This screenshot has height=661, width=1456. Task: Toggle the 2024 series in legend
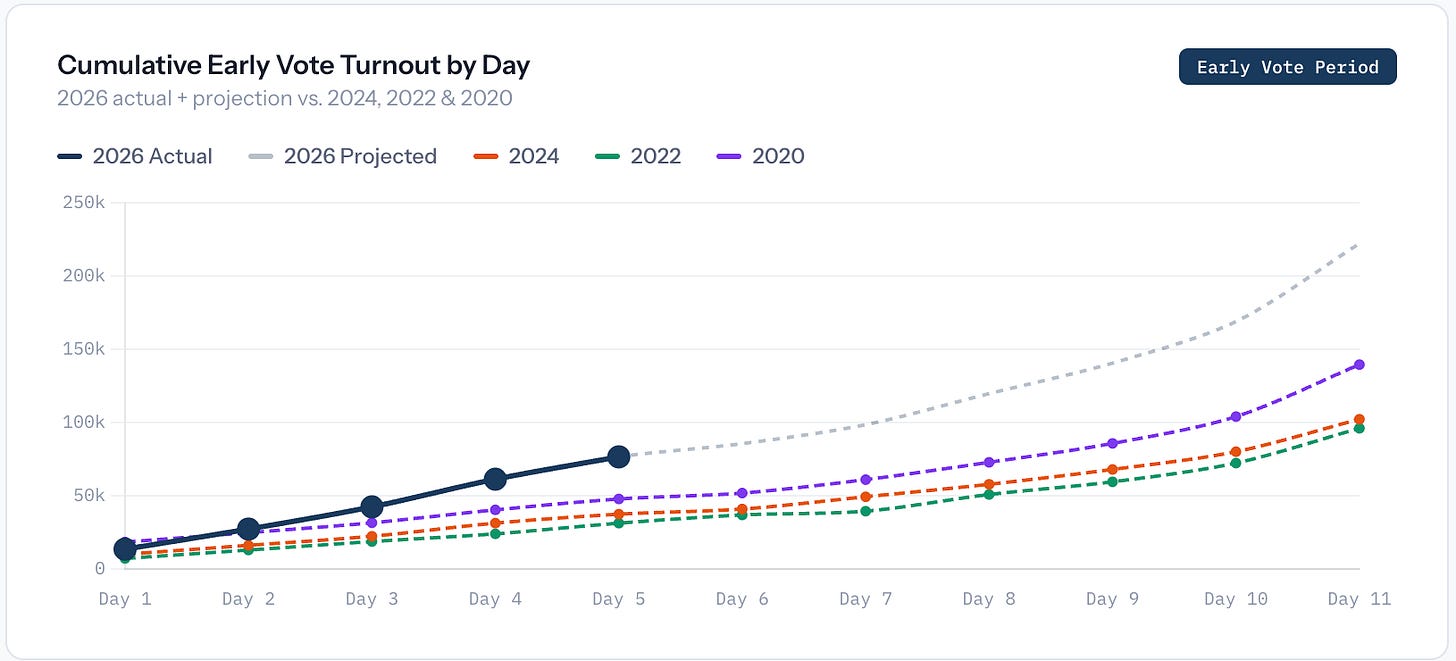click(517, 156)
